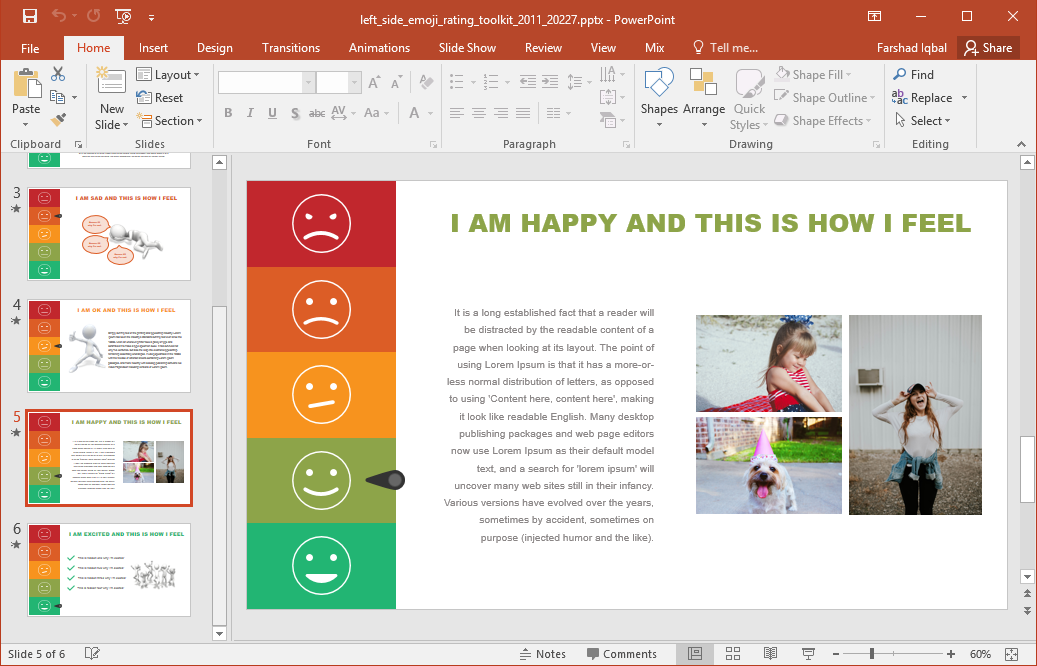
Task: Open the Layout dropdown
Action: [x=170, y=74]
